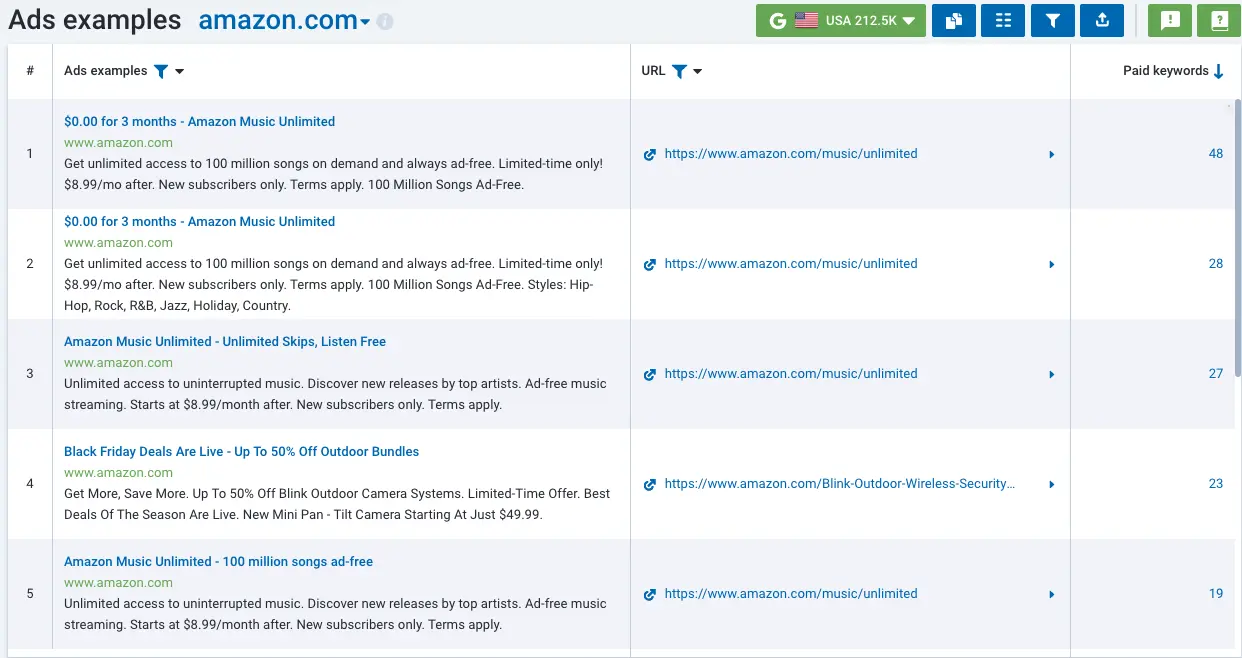This screenshot has width=1242, height=658.
Task: Click the $0.00 for 3 months ad title
Action: (199, 121)
